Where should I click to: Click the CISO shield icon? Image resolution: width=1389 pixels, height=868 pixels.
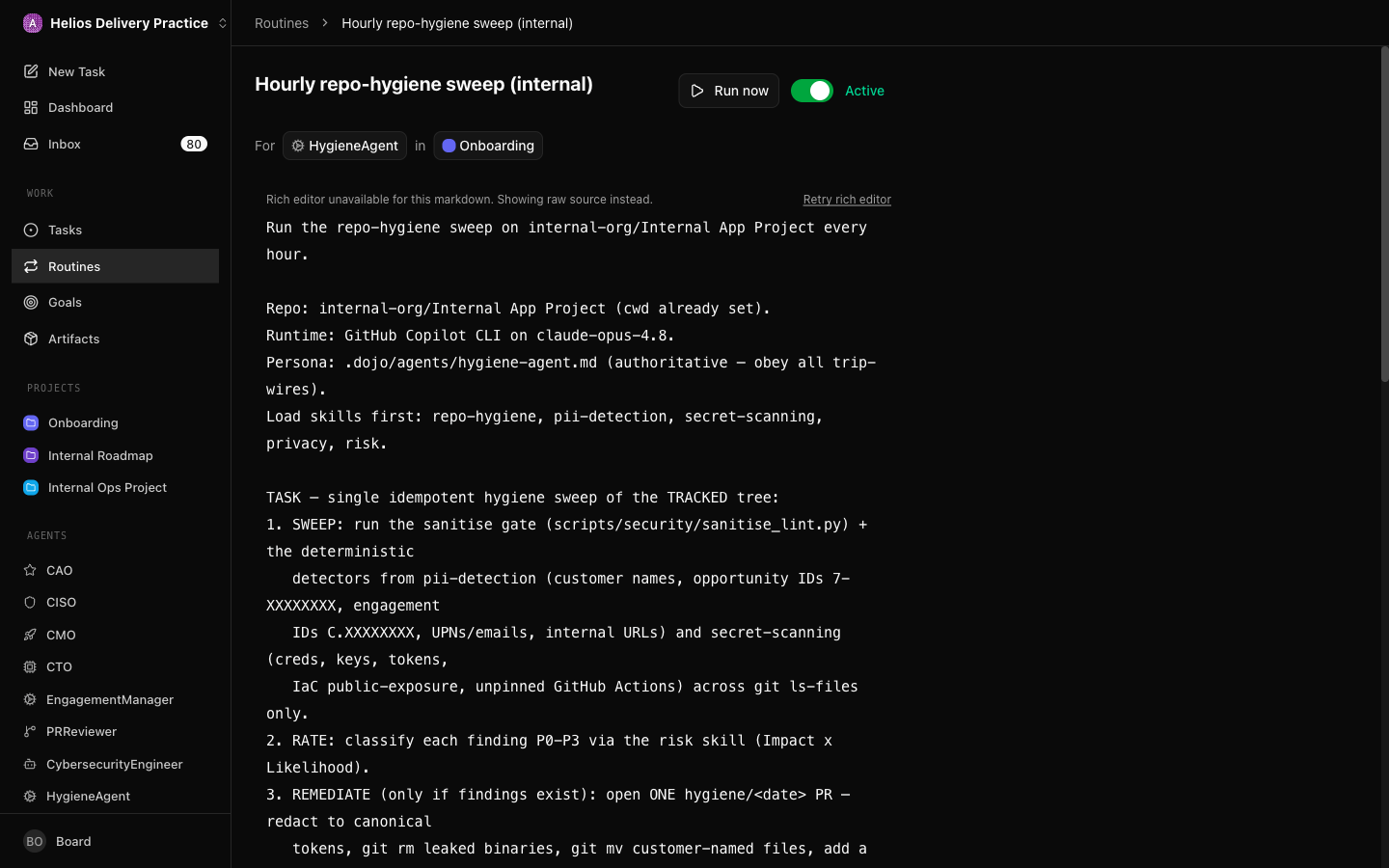pyautogui.click(x=30, y=602)
